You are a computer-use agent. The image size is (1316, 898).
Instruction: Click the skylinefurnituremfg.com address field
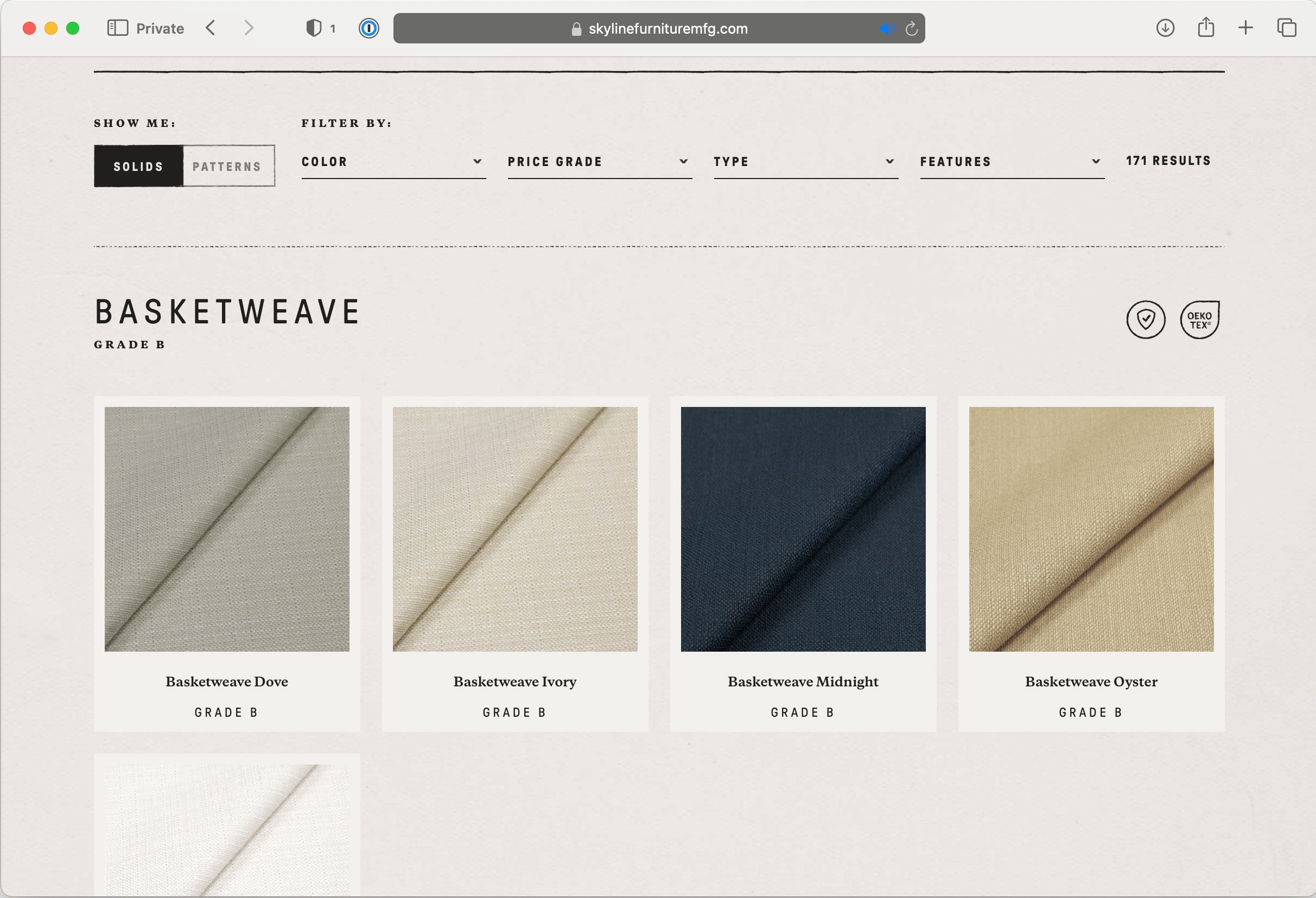pyautogui.click(x=667, y=28)
